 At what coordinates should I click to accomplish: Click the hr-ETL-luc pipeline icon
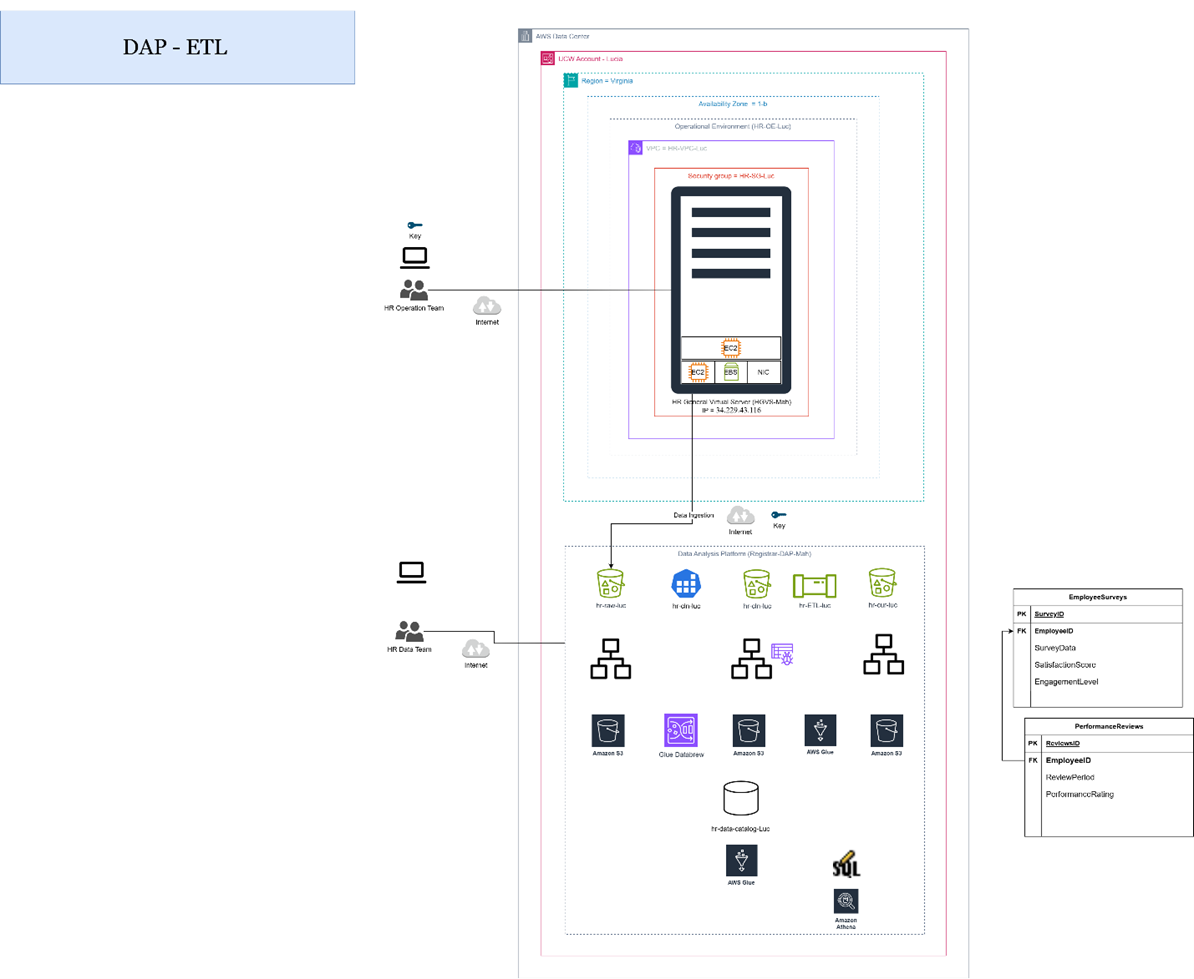coord(815,585)
